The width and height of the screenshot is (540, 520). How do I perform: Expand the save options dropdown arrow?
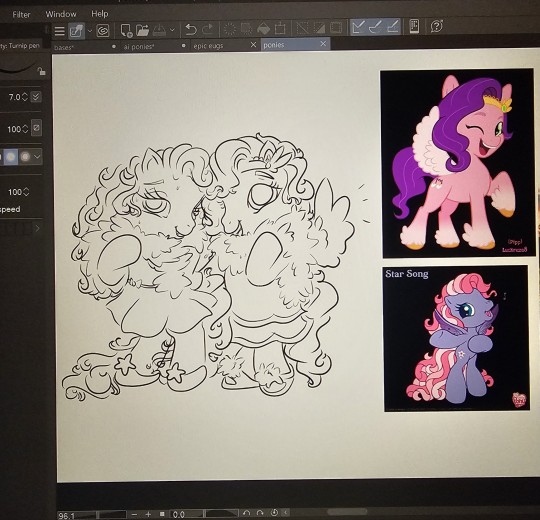173,30
